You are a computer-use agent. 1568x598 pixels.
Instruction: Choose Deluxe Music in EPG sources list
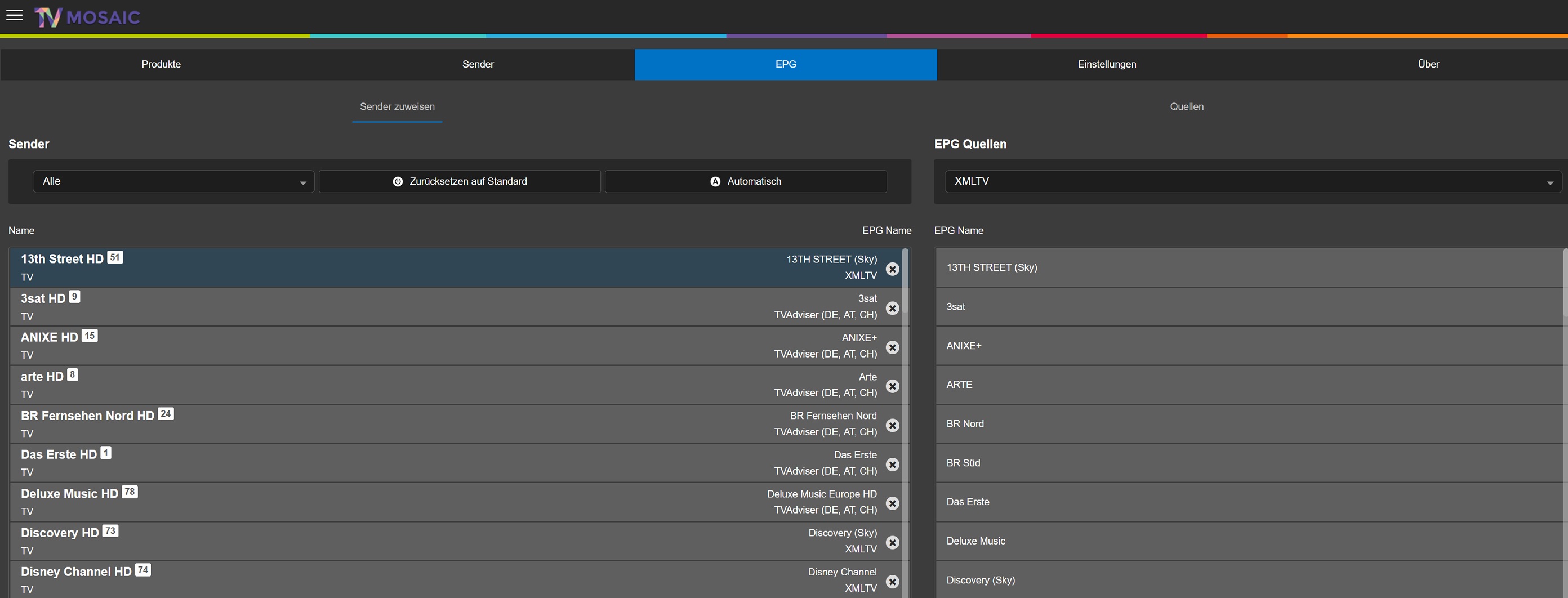(x=1249, y=541)
